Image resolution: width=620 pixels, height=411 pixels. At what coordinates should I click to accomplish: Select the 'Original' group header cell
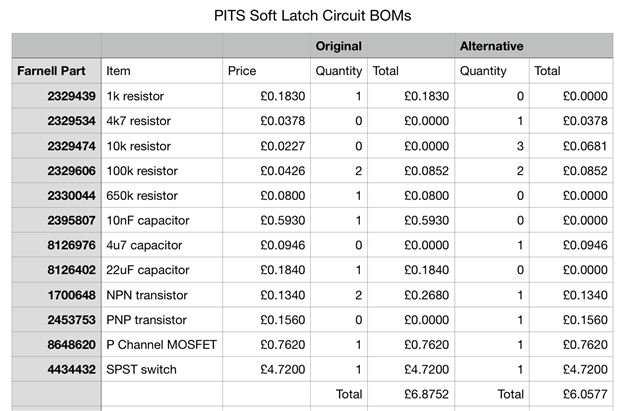tap(338, 46)
